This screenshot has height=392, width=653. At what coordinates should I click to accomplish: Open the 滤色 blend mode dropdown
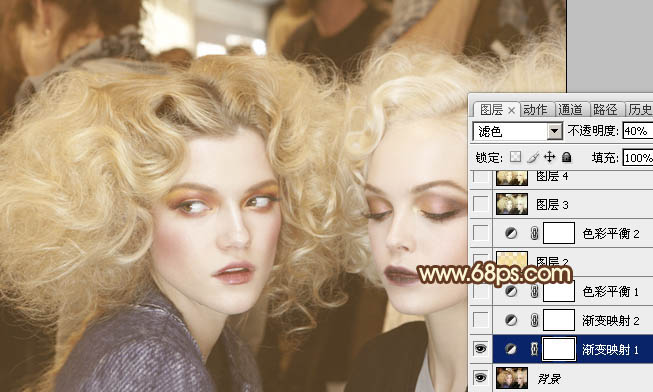(x=554, y=132)
